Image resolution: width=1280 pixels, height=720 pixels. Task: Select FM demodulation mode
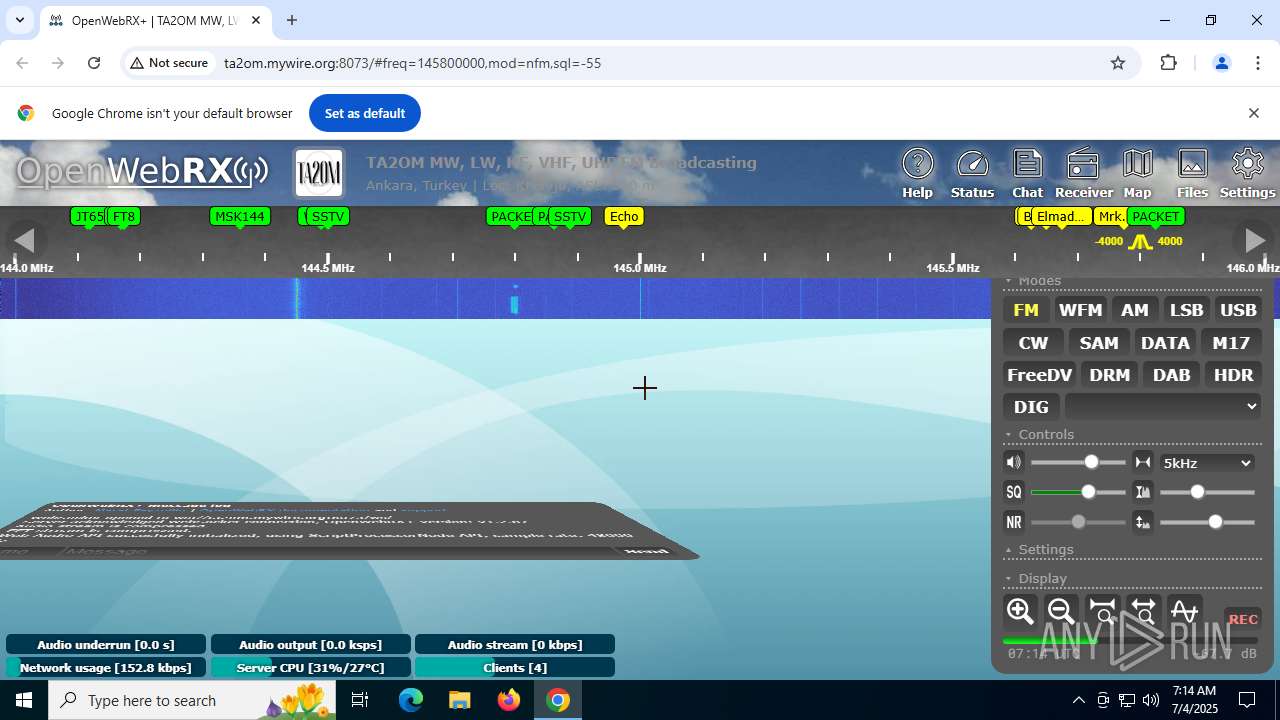point(1026,310)
